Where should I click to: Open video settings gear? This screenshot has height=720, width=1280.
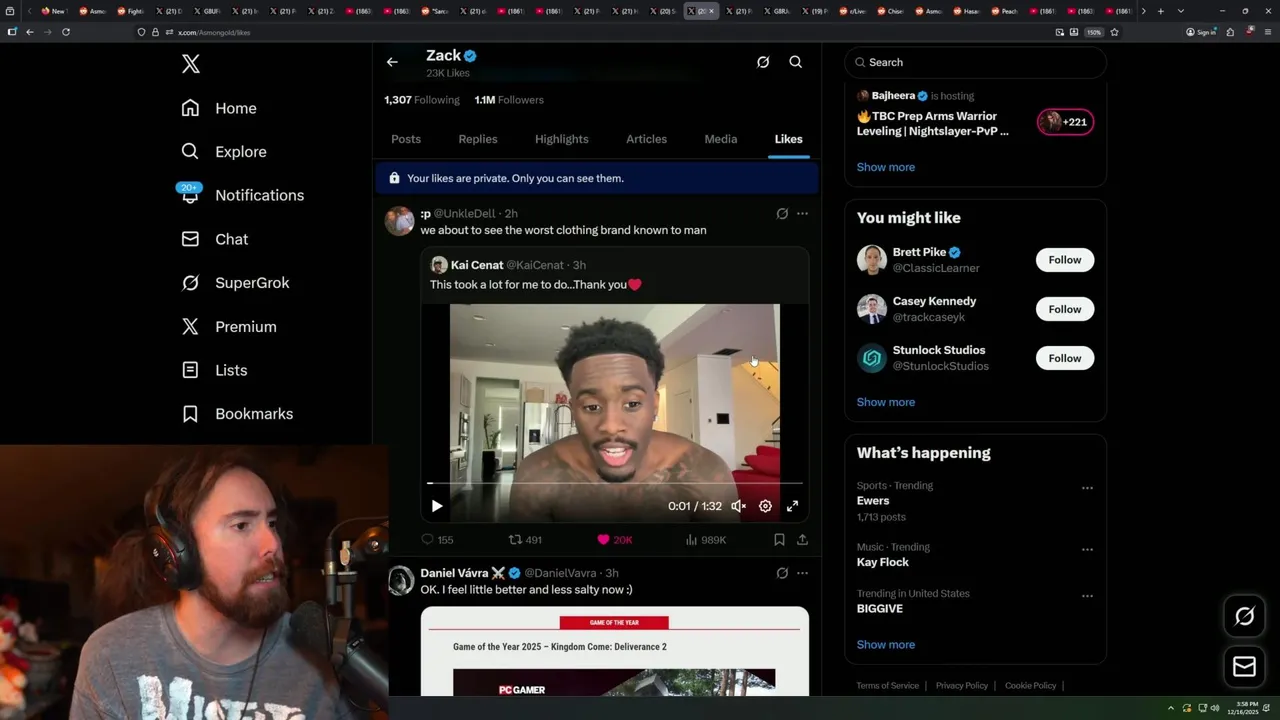coord(765,506)
